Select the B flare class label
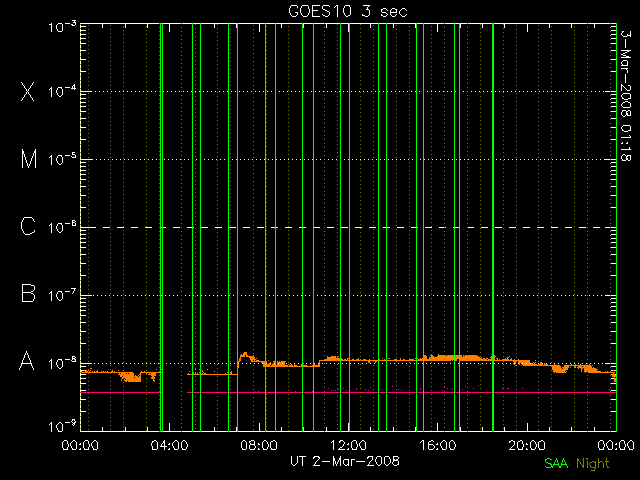 28,293
